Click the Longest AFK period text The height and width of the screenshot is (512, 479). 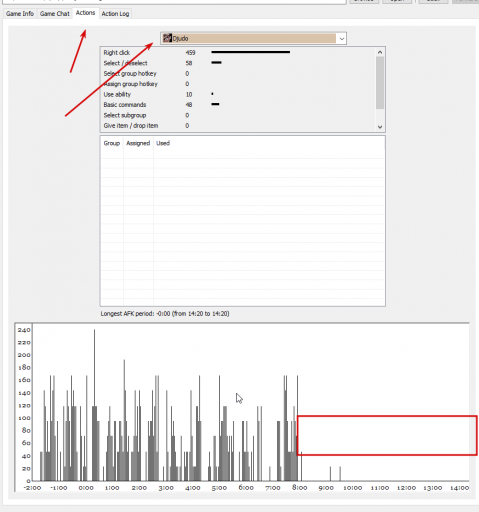165,314
